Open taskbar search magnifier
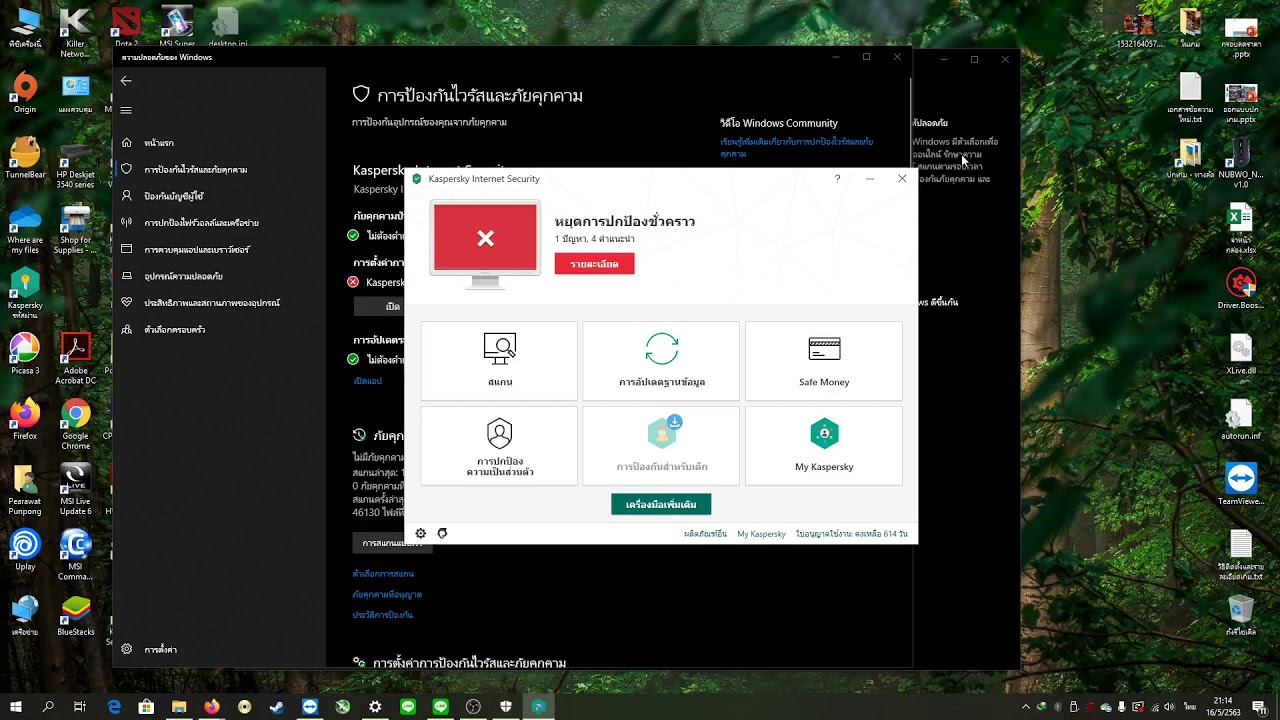The image size is (1280, 720). (48, 707)
